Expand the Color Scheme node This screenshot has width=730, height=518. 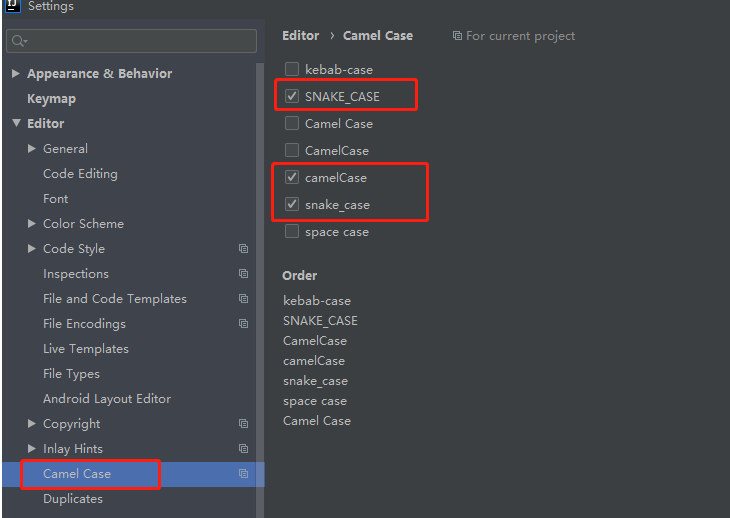[32, 223]
